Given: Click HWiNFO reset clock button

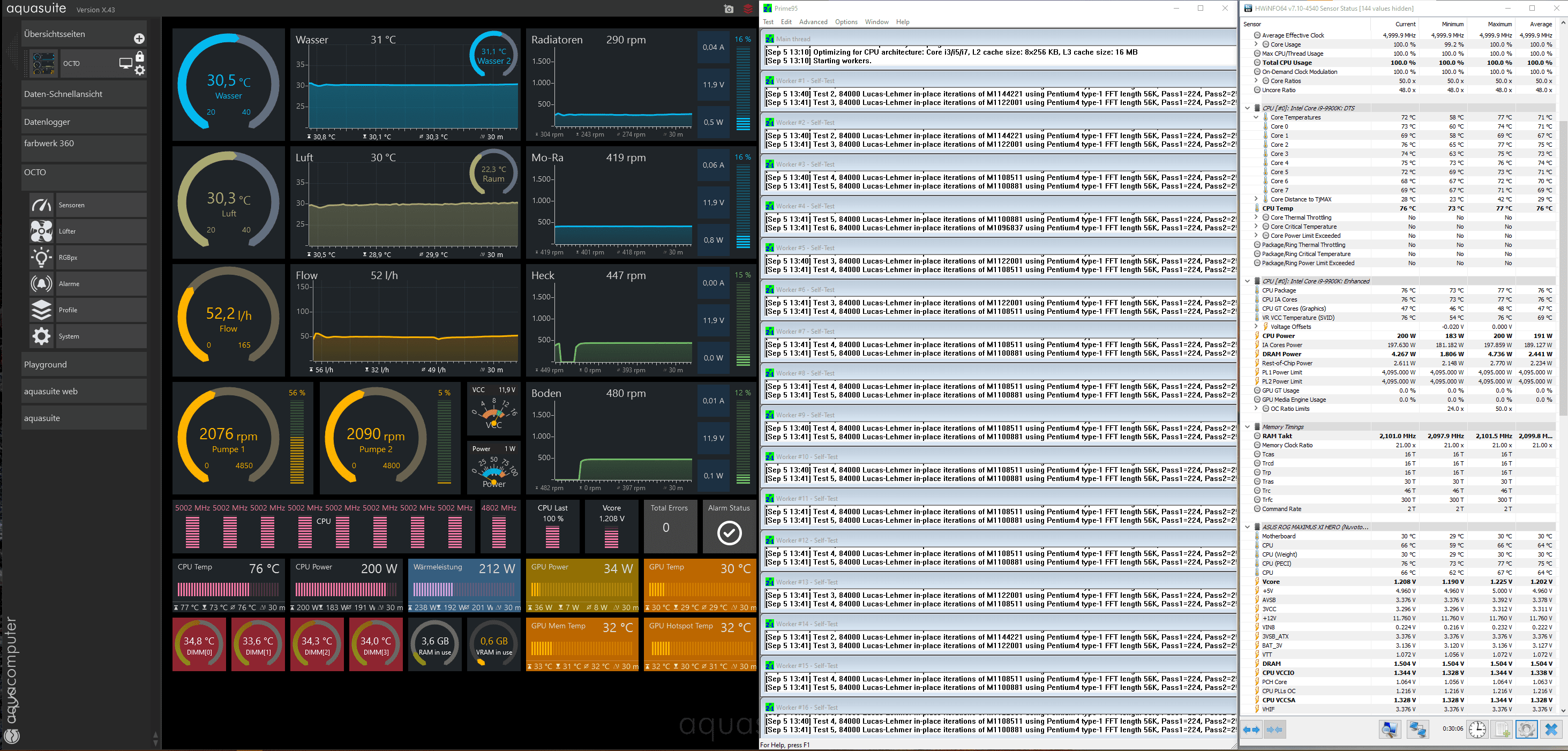Looking at the screenshot, I should [x=1477, y=729].
